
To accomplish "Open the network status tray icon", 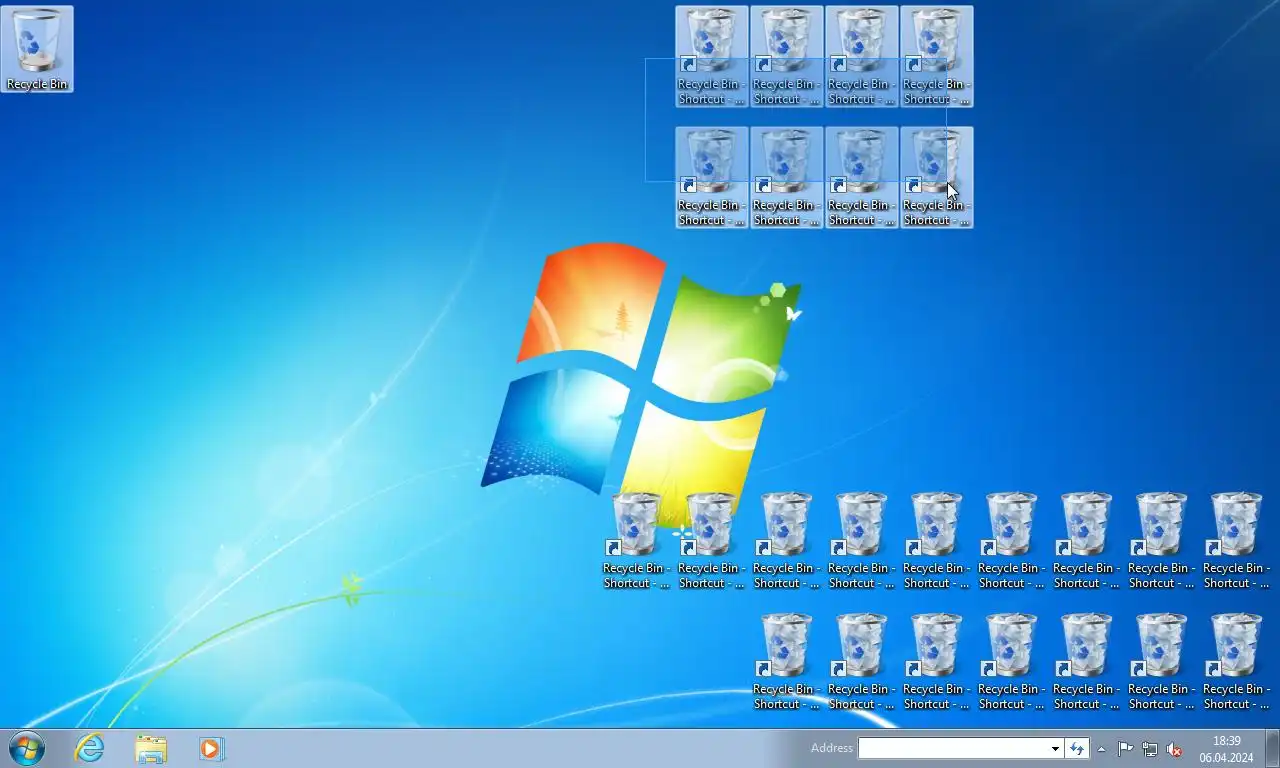I will click(x=1150, y=749).
